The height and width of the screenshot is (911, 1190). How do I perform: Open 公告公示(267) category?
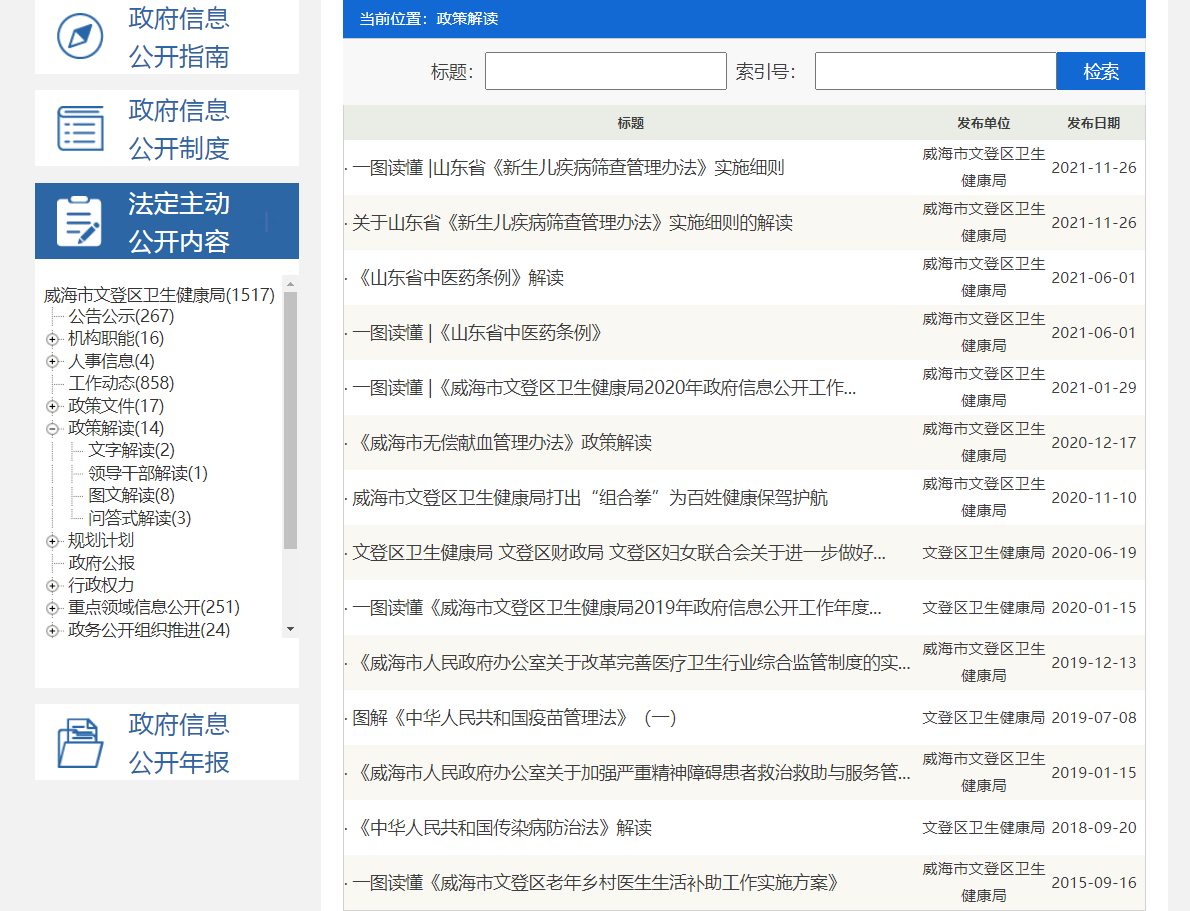[x=121, y=316]
